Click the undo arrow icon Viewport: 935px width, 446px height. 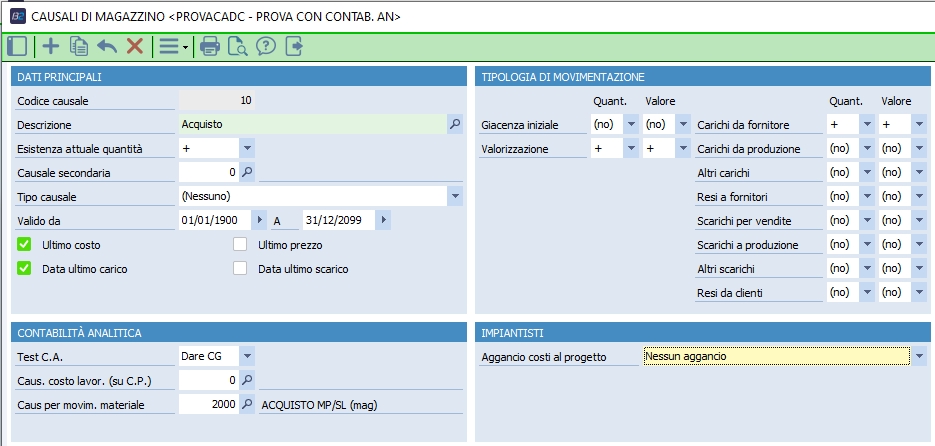(x=107, y=46)
